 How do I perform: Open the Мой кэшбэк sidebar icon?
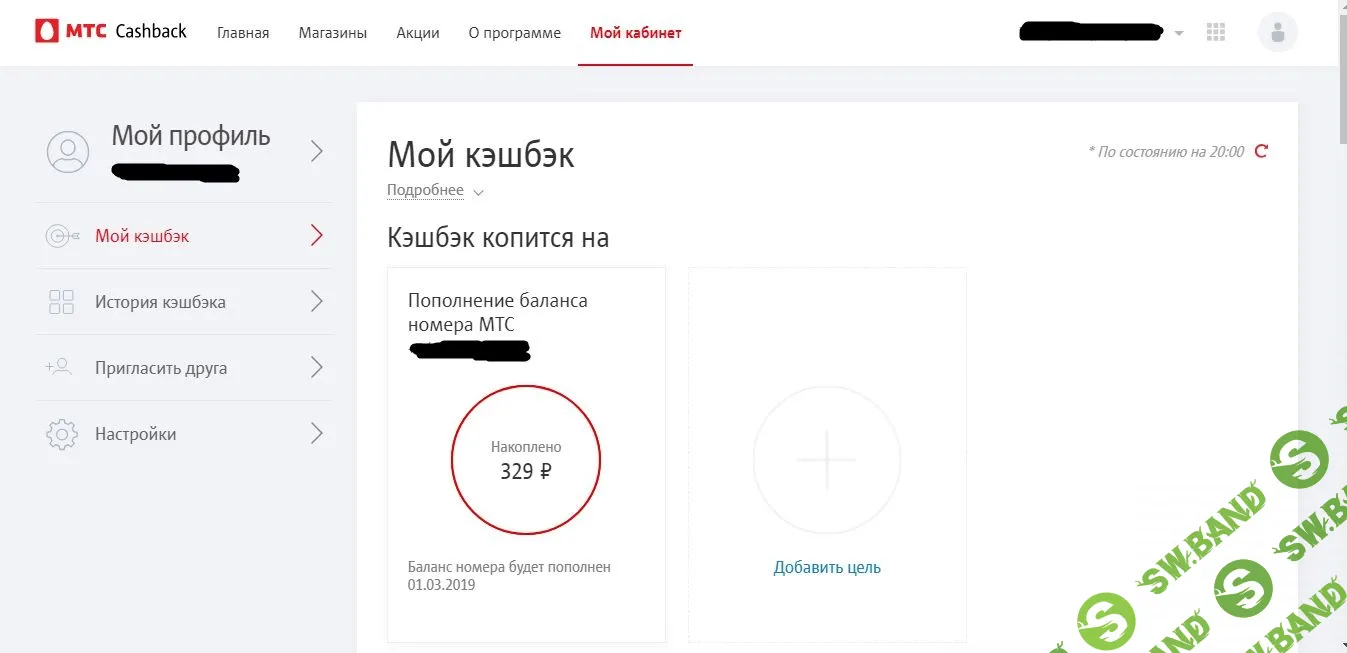(60, 235)
